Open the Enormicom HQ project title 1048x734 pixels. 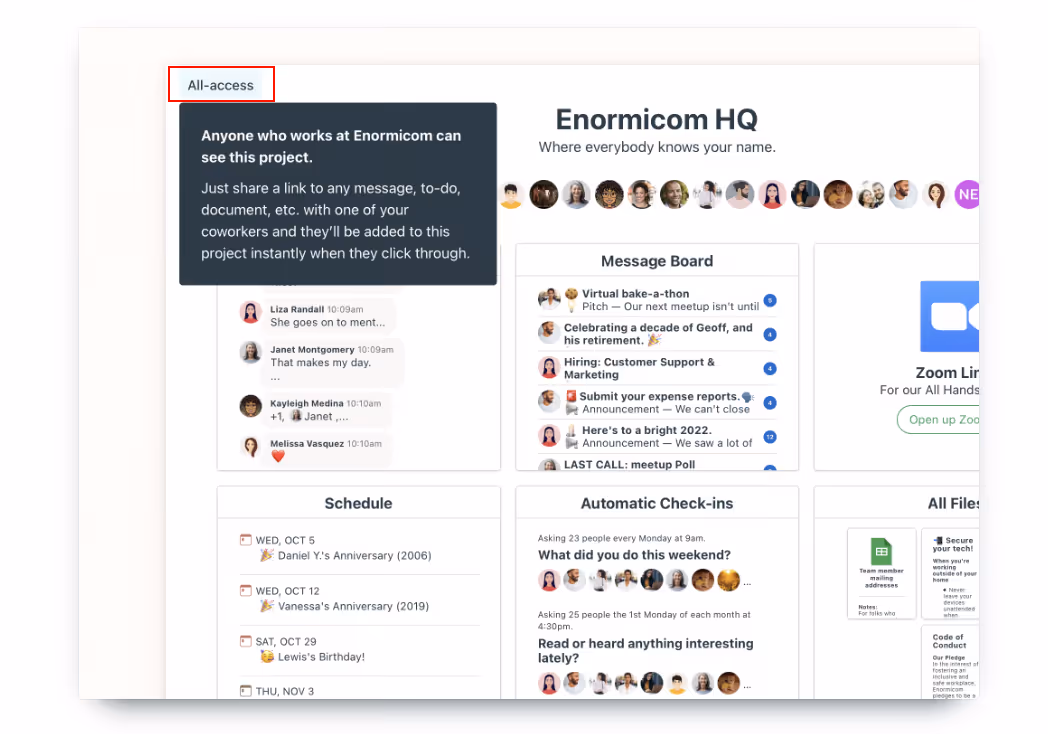[x=656, y=119]
